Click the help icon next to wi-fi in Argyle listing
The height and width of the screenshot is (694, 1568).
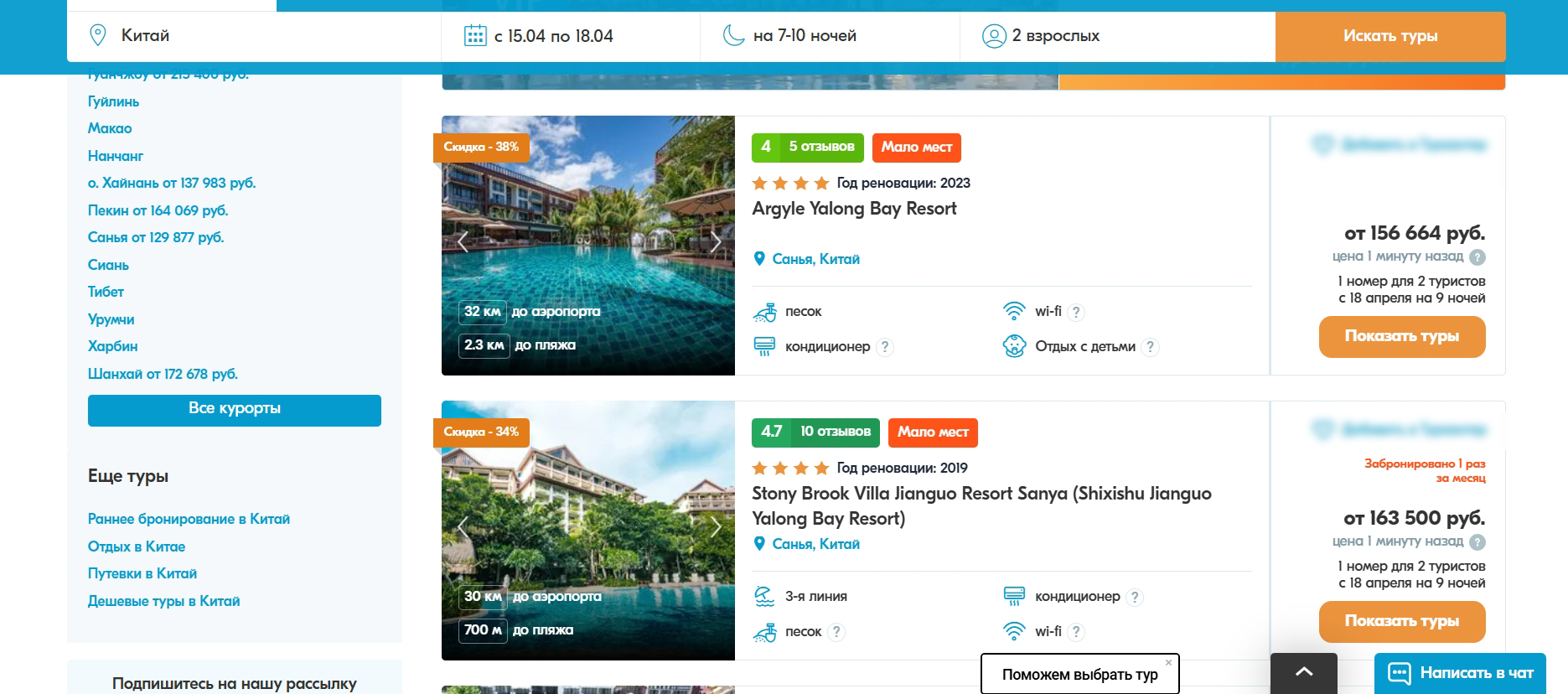pos(1077,312)
